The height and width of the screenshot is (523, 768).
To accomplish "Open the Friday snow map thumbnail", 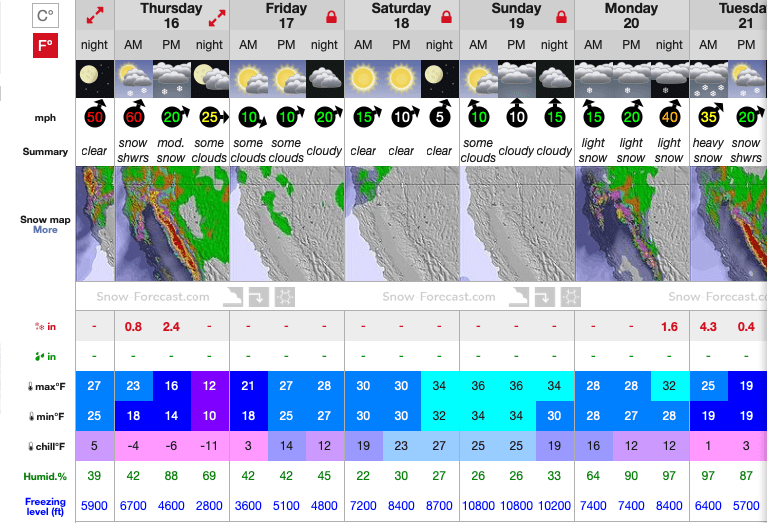I will click(287, 224).
